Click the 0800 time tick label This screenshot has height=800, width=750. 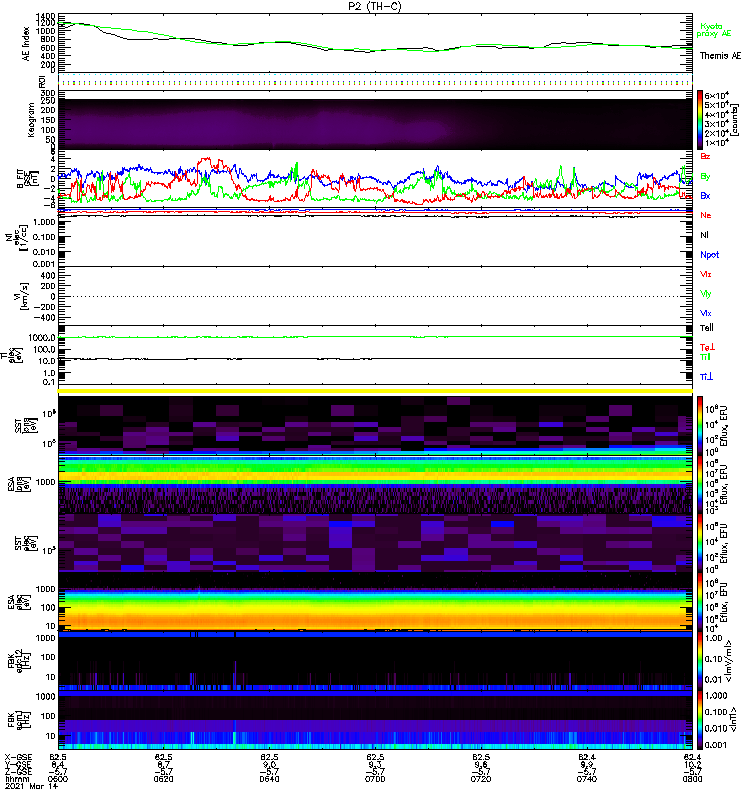pos(692,779)
